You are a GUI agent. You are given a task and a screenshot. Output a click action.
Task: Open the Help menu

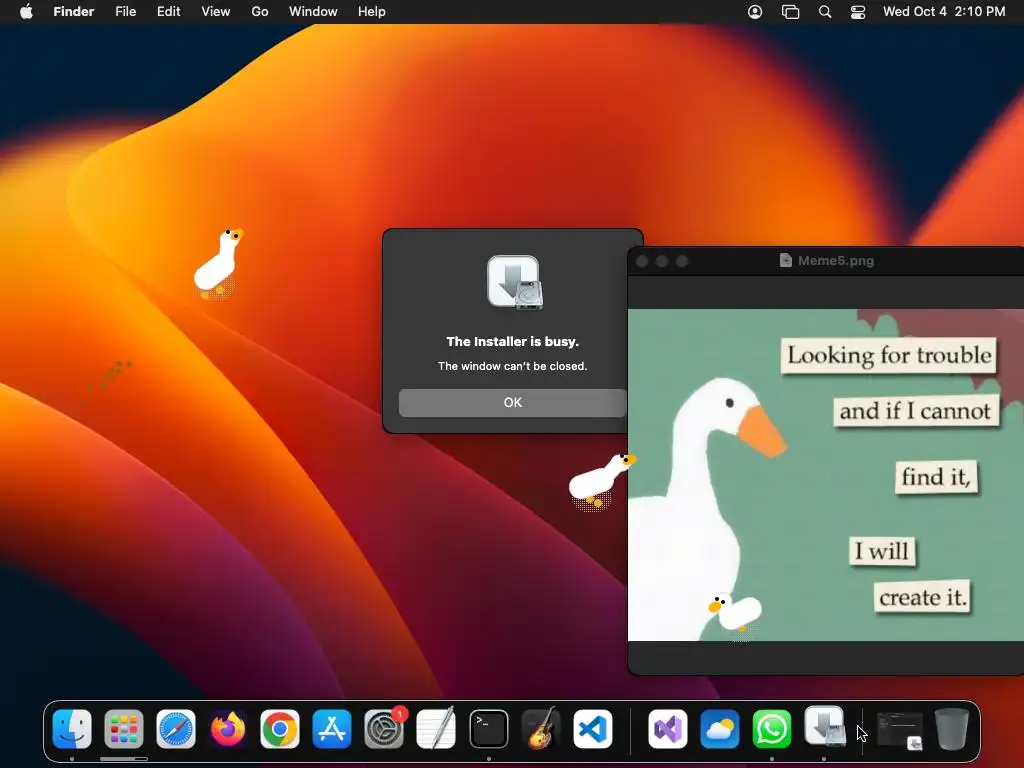(372, 12)
